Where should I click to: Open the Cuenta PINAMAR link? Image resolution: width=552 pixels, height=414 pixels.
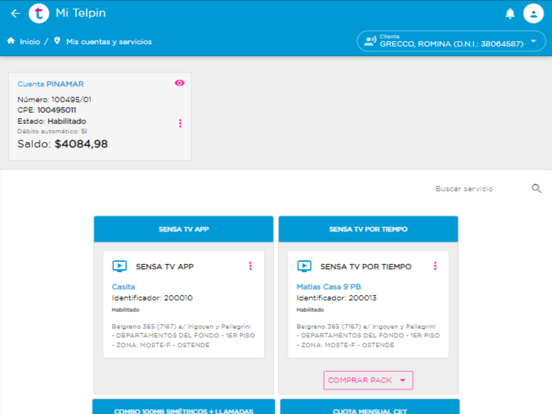point(51,84)
